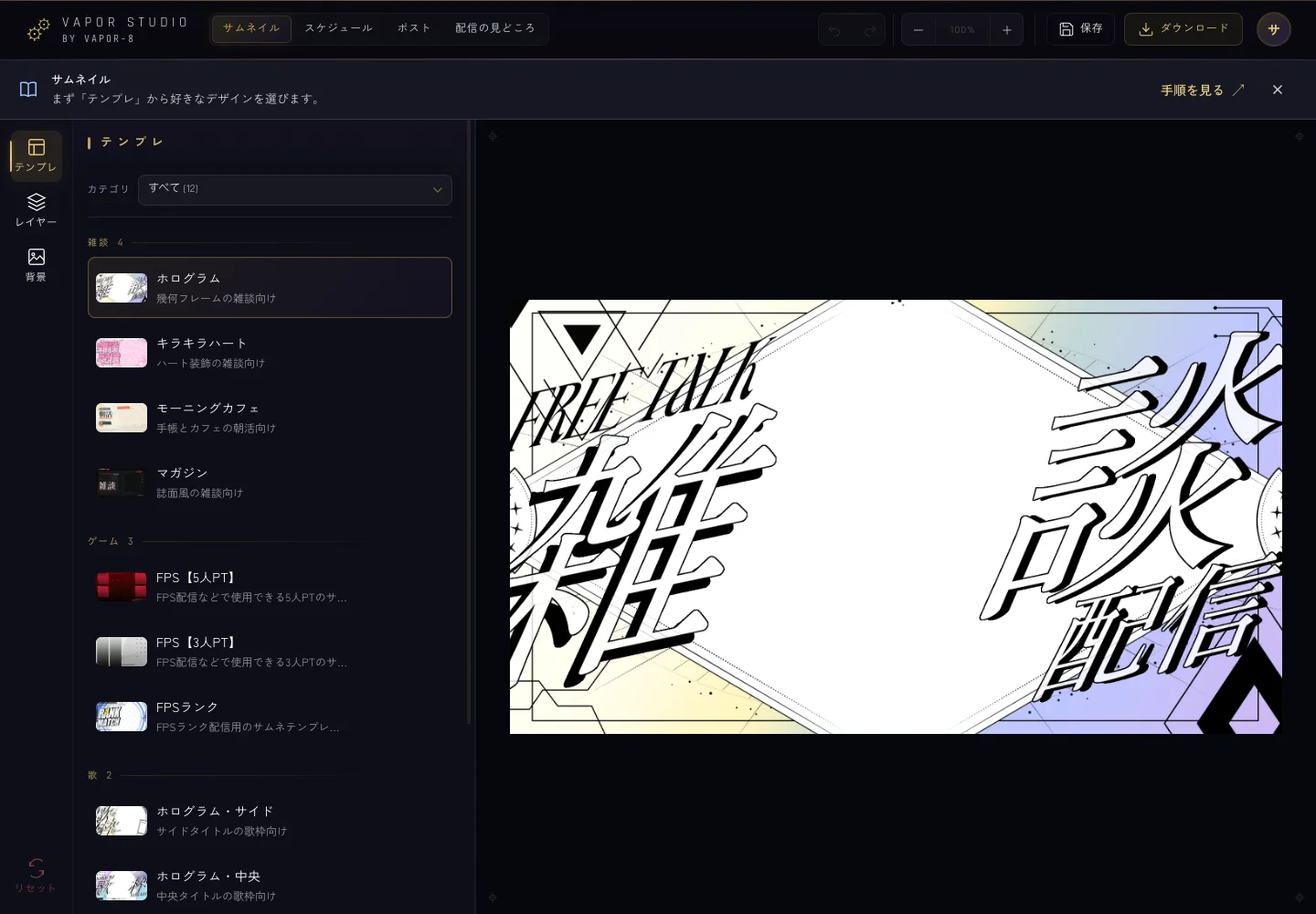
Task: Pick the ホログラム・サイド template
Action: (x=270, y=821)
